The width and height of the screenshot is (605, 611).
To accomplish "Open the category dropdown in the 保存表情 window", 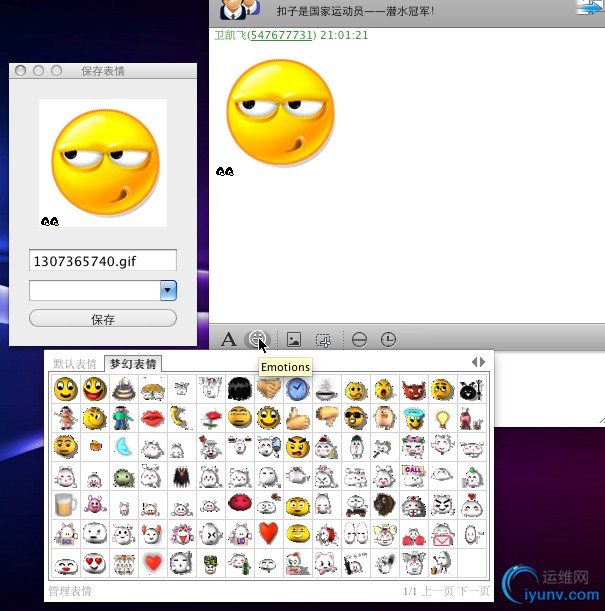I will pos(168,290).
